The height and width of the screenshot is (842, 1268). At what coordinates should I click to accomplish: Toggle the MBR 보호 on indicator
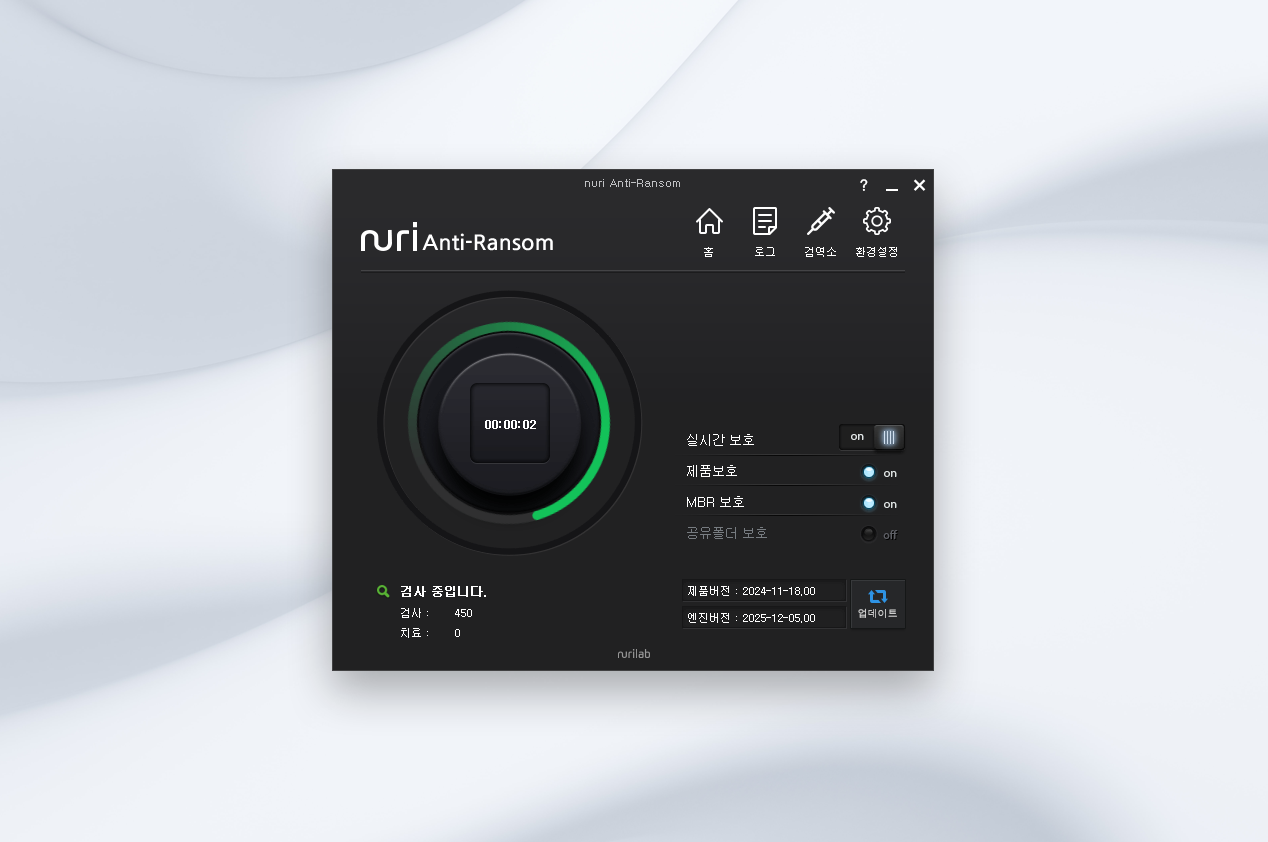869,503
